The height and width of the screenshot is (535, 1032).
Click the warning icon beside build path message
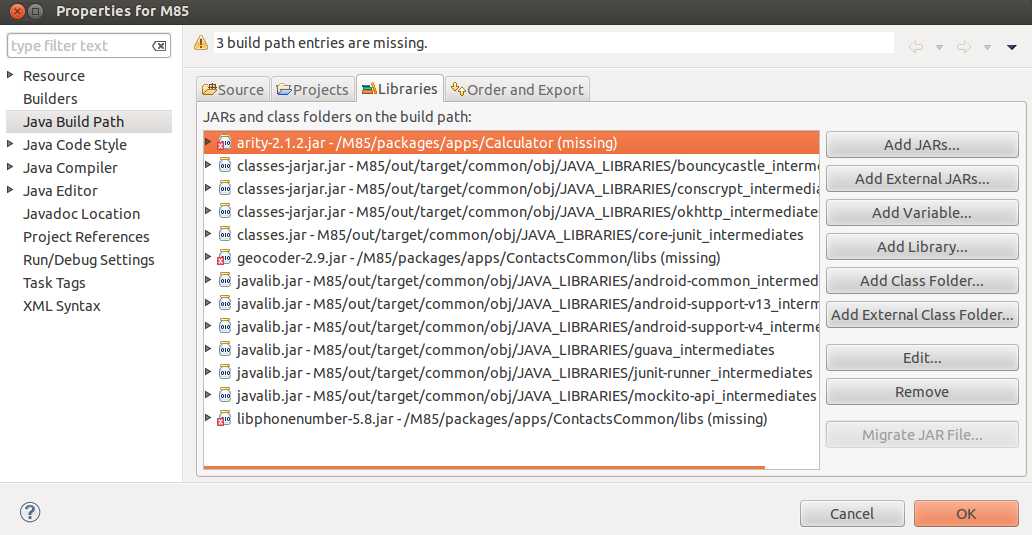coord(201,43)
